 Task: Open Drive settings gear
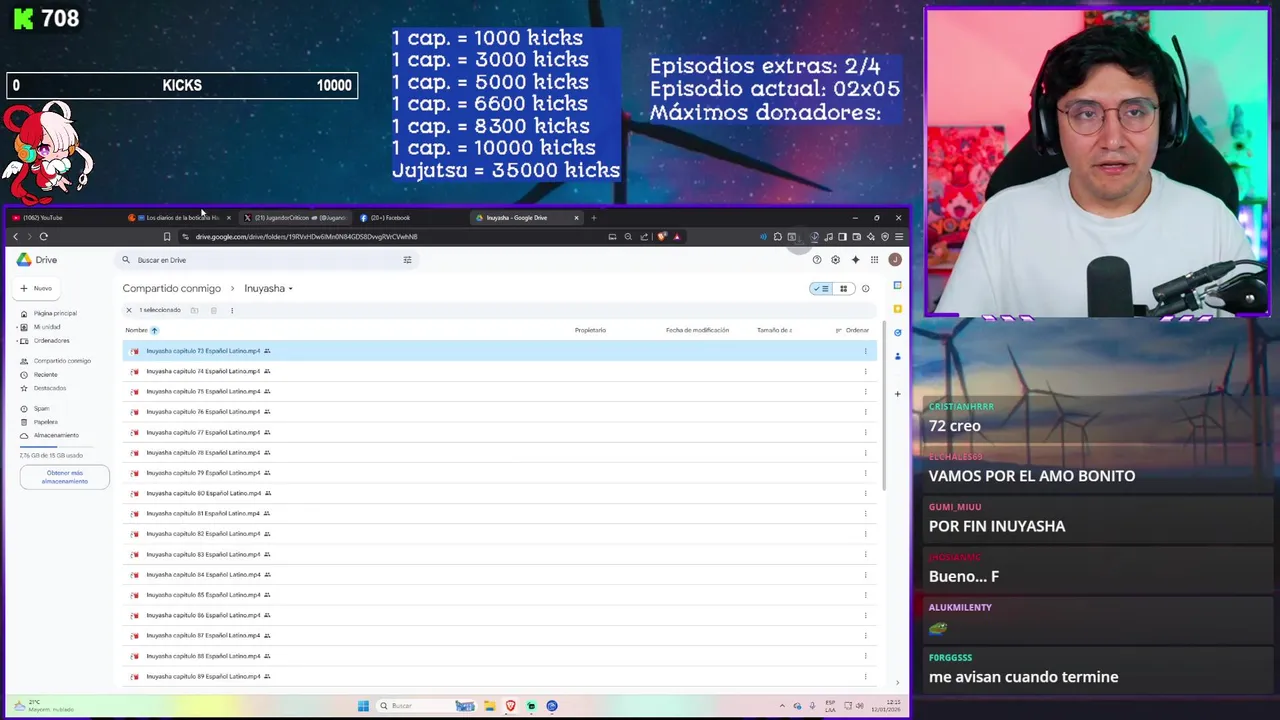click(836, 260)
